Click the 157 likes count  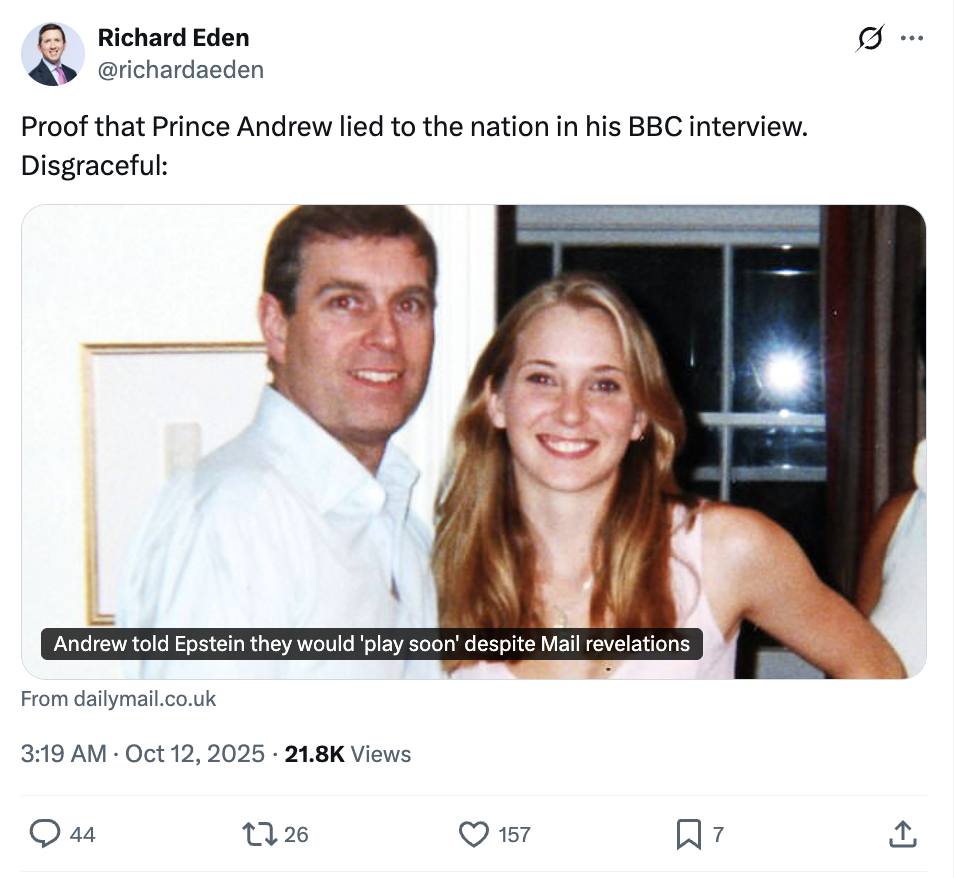click(x=514, y=834)
